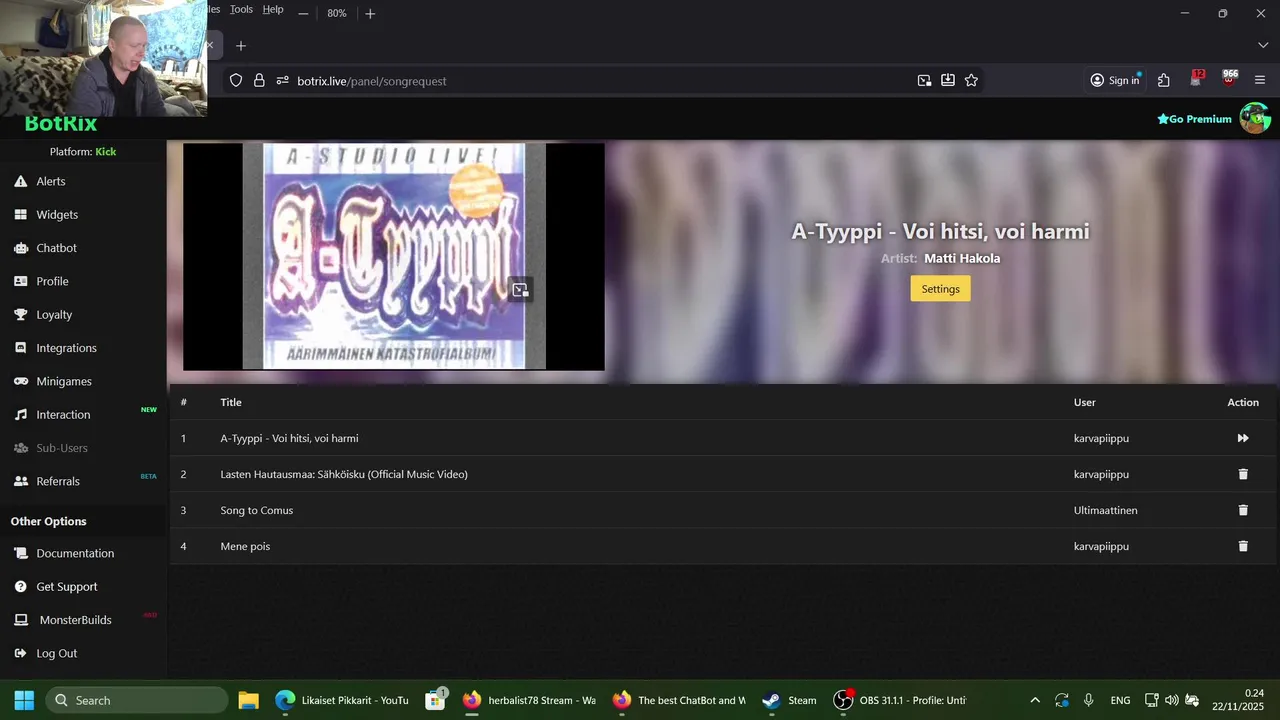
Task: Open Microsoft Store from taskbar
Action: click(435, 700)
